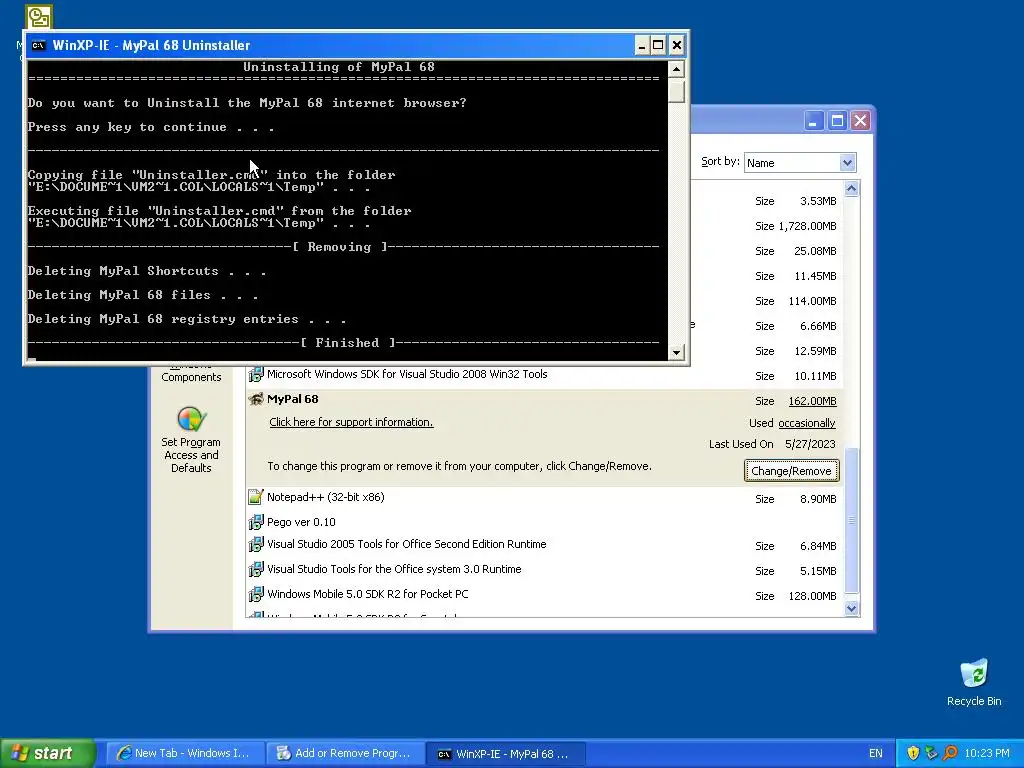Open the Sort by dropdown
1024x768 pixels.
(x=847, y=163)
